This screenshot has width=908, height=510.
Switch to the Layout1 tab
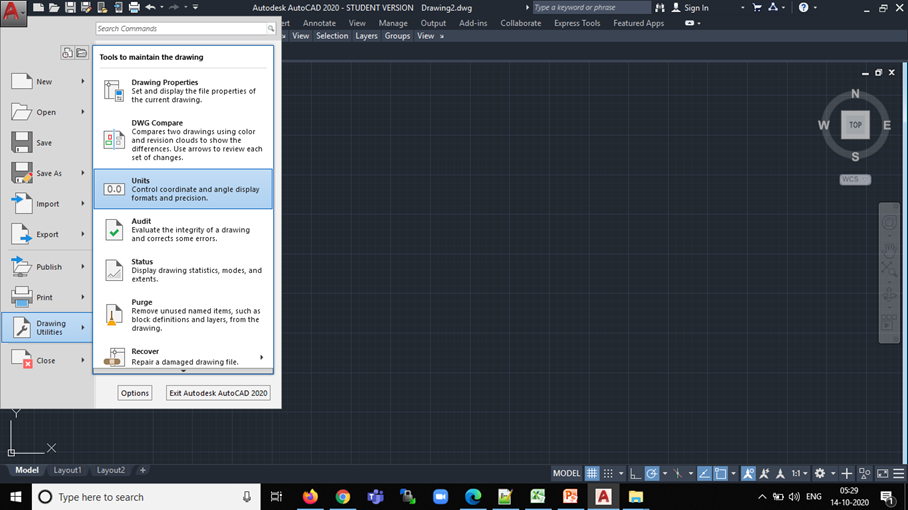coord(67,470)
